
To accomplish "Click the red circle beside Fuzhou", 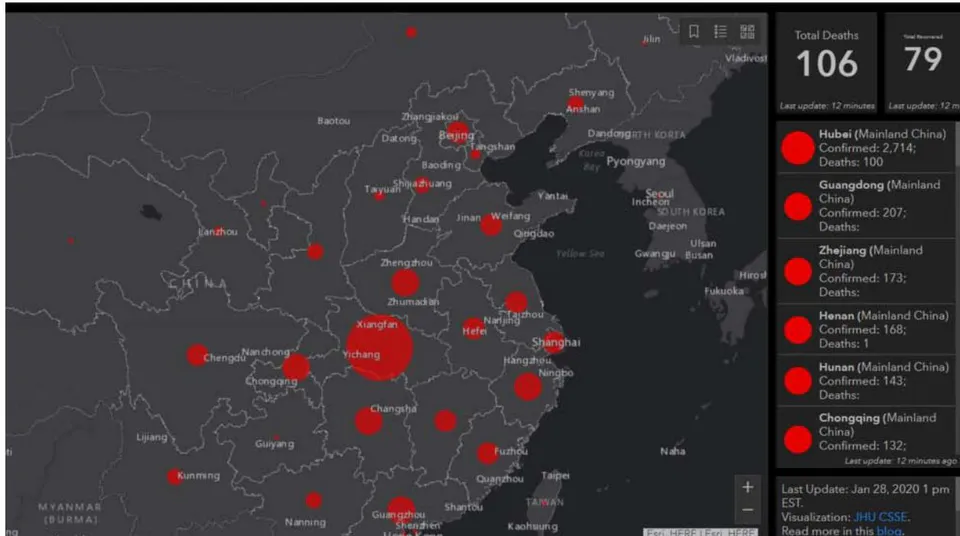I will click(487, 453).
